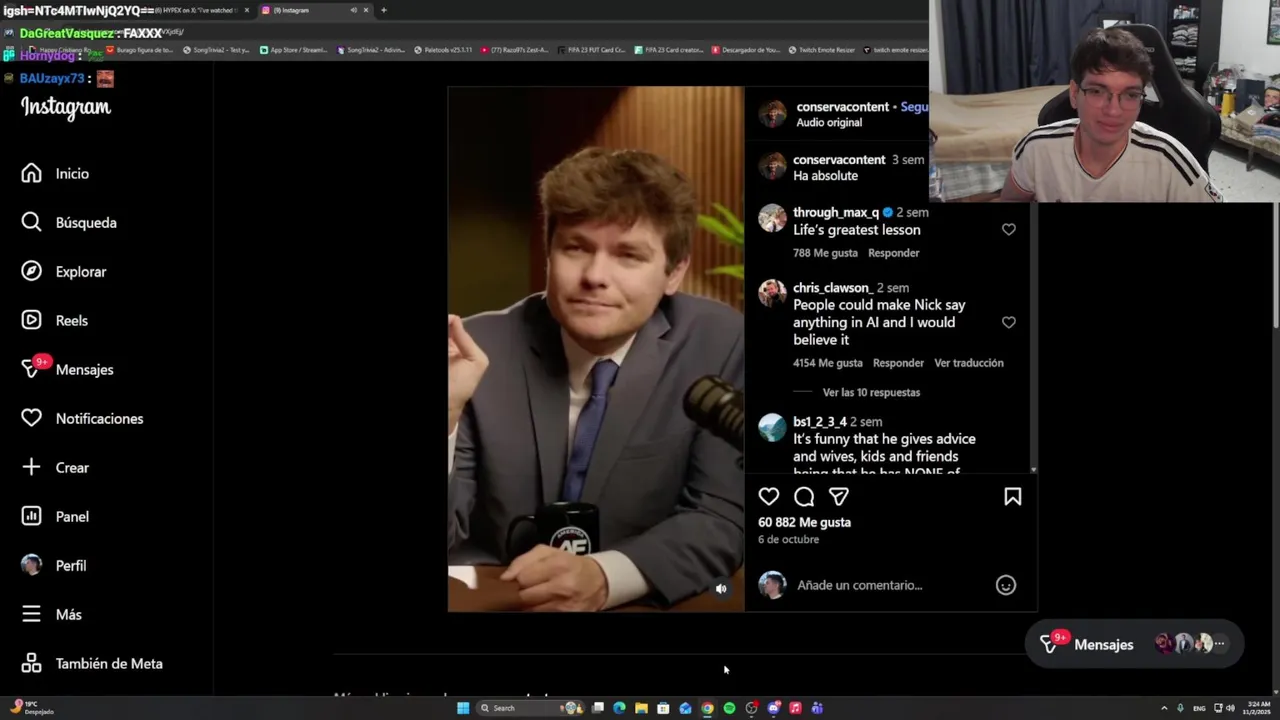Open Spotify from taskbar
Image resolution: width=1280 pixels, height=720 pixels.
click(729, 708)
